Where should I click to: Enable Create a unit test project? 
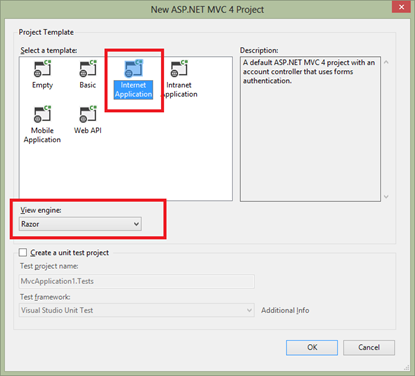tap(23, 252)
